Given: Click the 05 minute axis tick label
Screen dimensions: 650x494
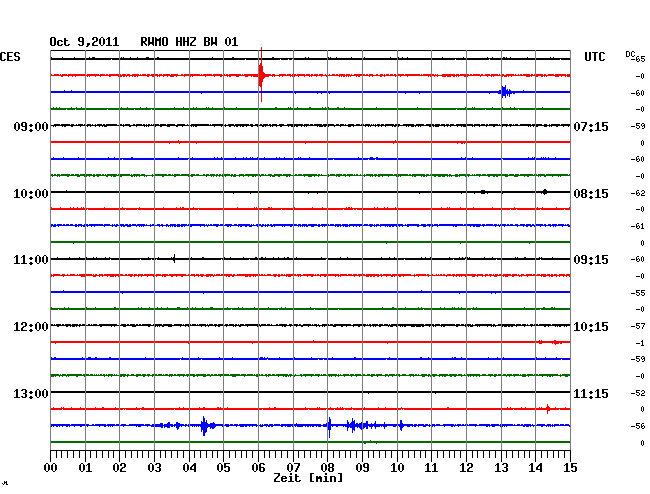Looking at the screenshot, I should [223, 468].
